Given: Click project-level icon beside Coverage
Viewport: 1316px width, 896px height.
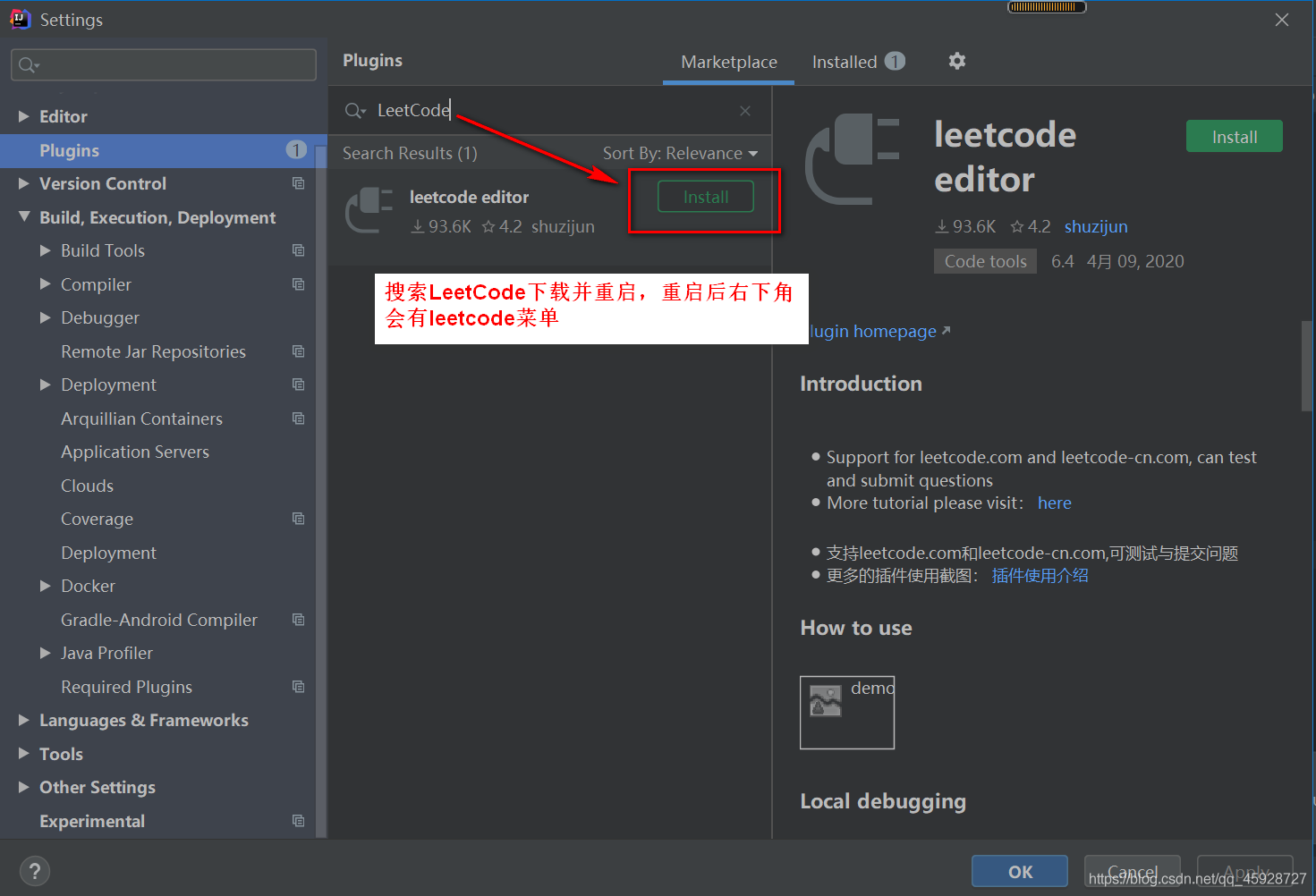Looking at the screenshot, I should [x=299, y=519].
